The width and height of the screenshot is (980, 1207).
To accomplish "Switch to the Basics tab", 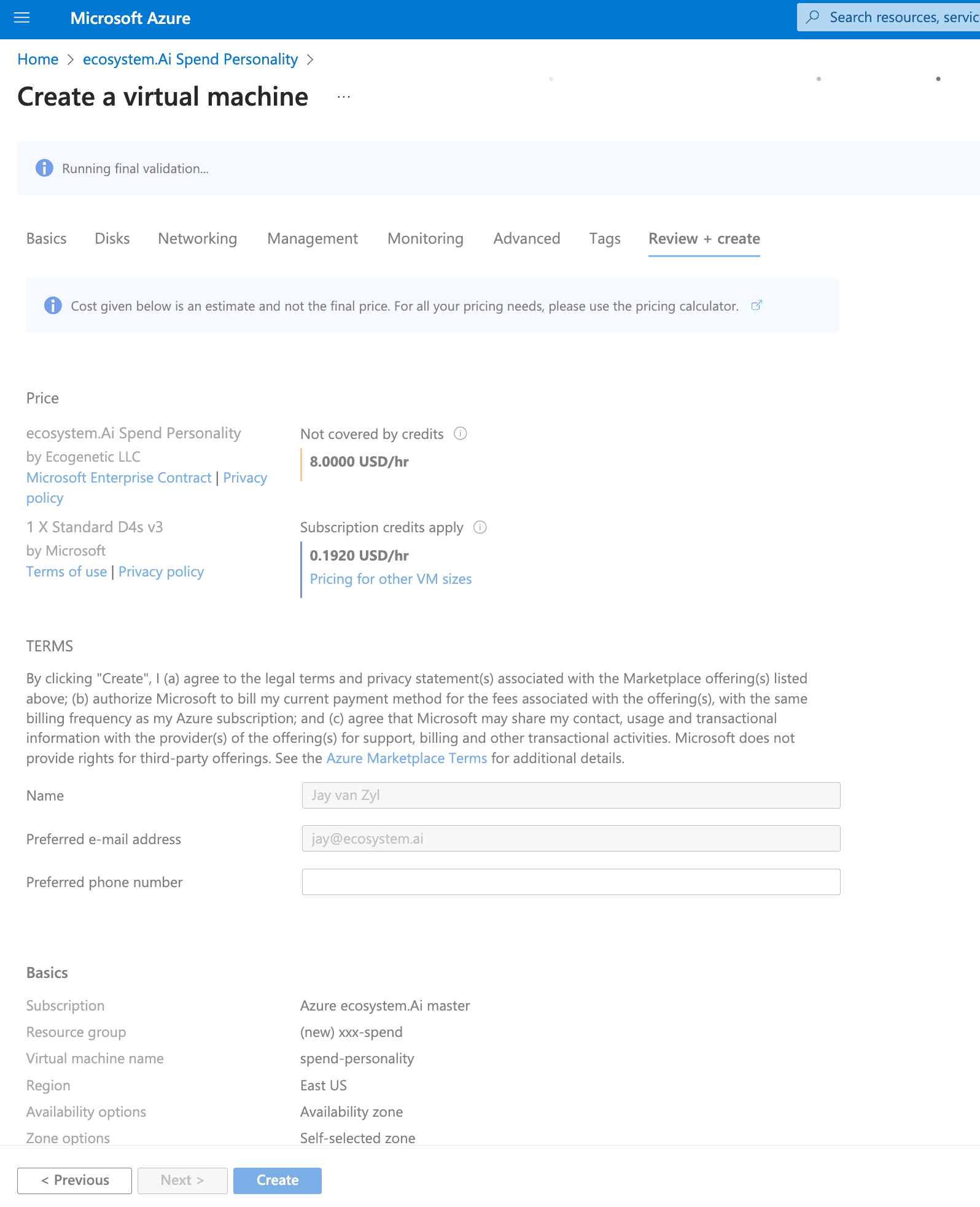I will coord(47,239).
